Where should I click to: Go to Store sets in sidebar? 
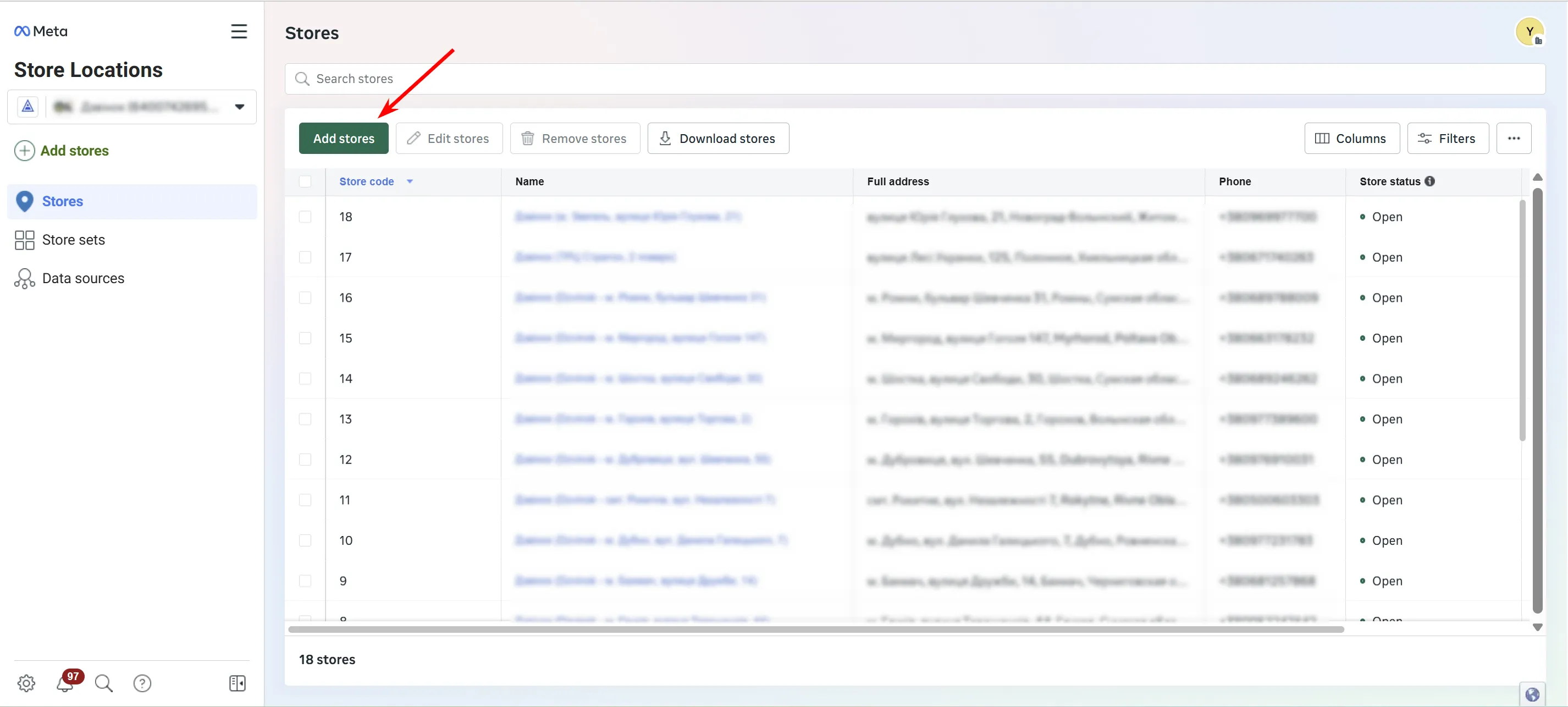73,240
